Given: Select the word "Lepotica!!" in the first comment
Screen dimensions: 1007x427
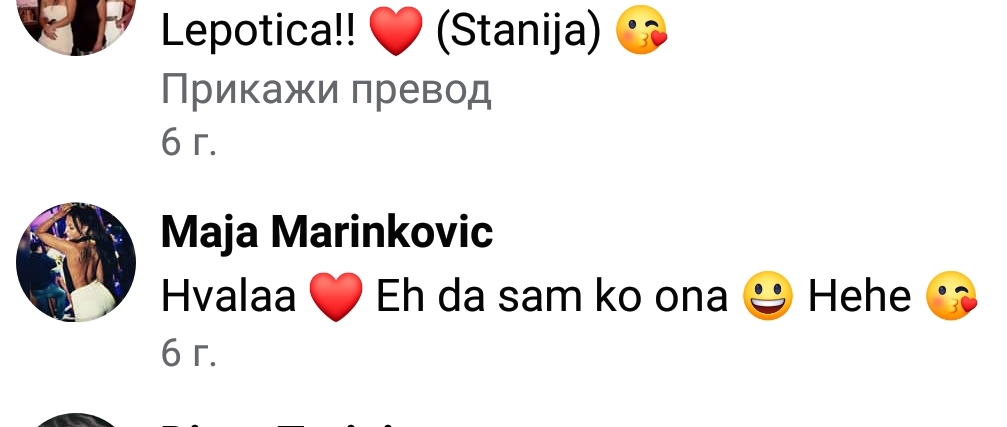Looking at the screenshot, I should point(258,33).
